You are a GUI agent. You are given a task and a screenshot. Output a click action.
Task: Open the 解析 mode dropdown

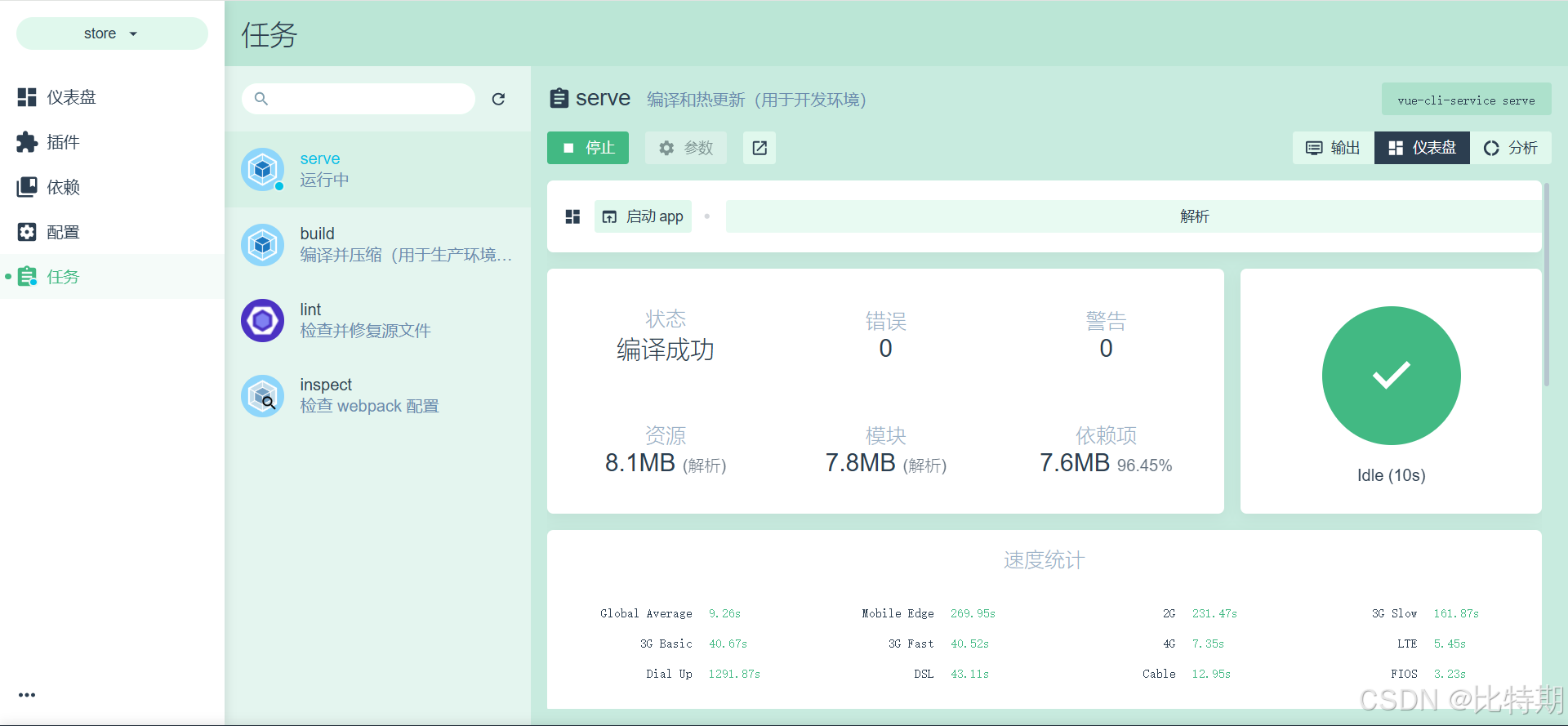pyautogui.click(x=1134, y=216)
